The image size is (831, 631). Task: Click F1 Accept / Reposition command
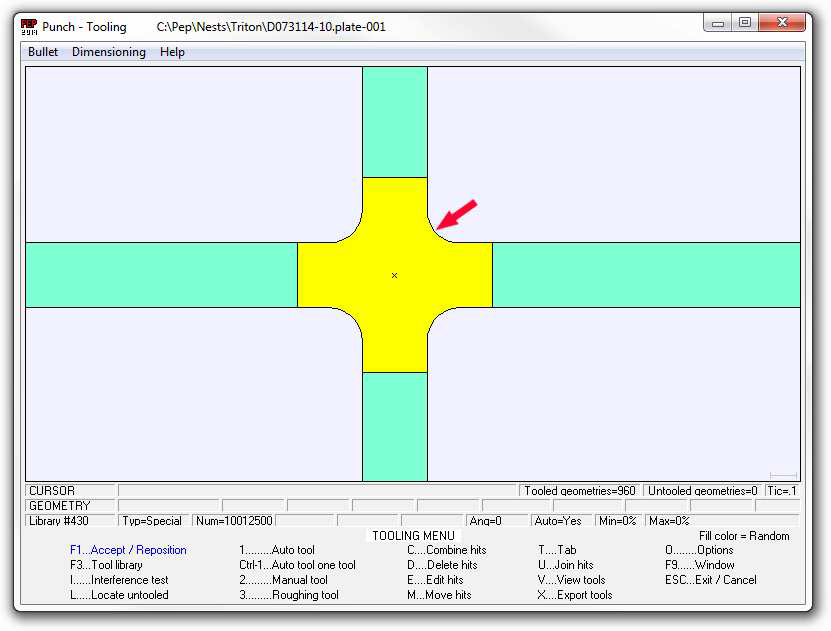point(128,550)
